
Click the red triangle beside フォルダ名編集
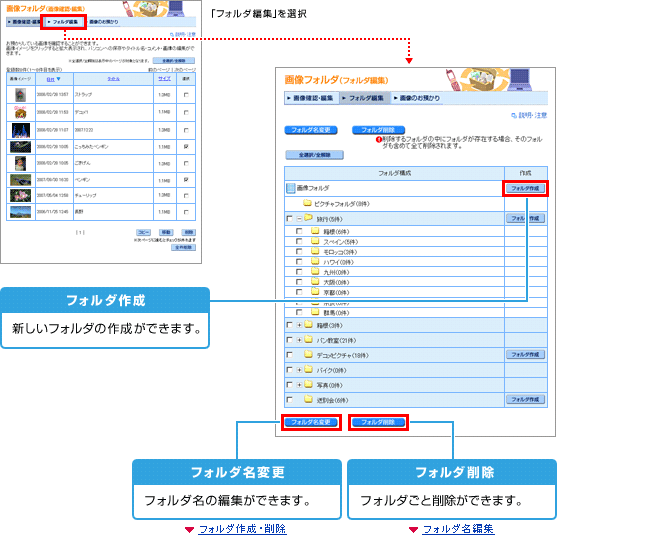click(413, 529)
